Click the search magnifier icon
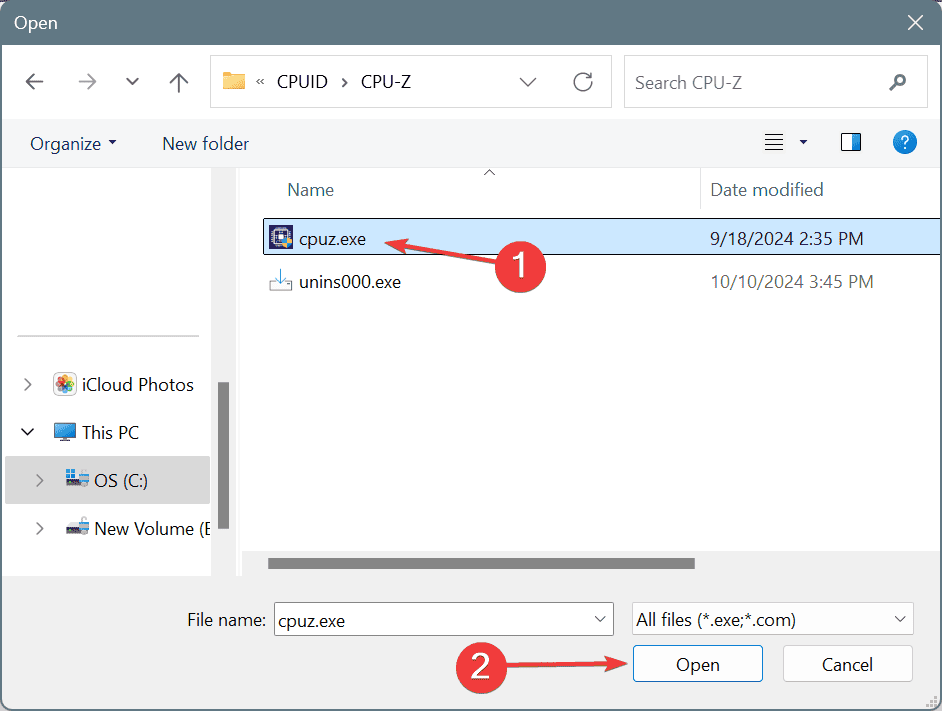 click(x=898, y=82)
